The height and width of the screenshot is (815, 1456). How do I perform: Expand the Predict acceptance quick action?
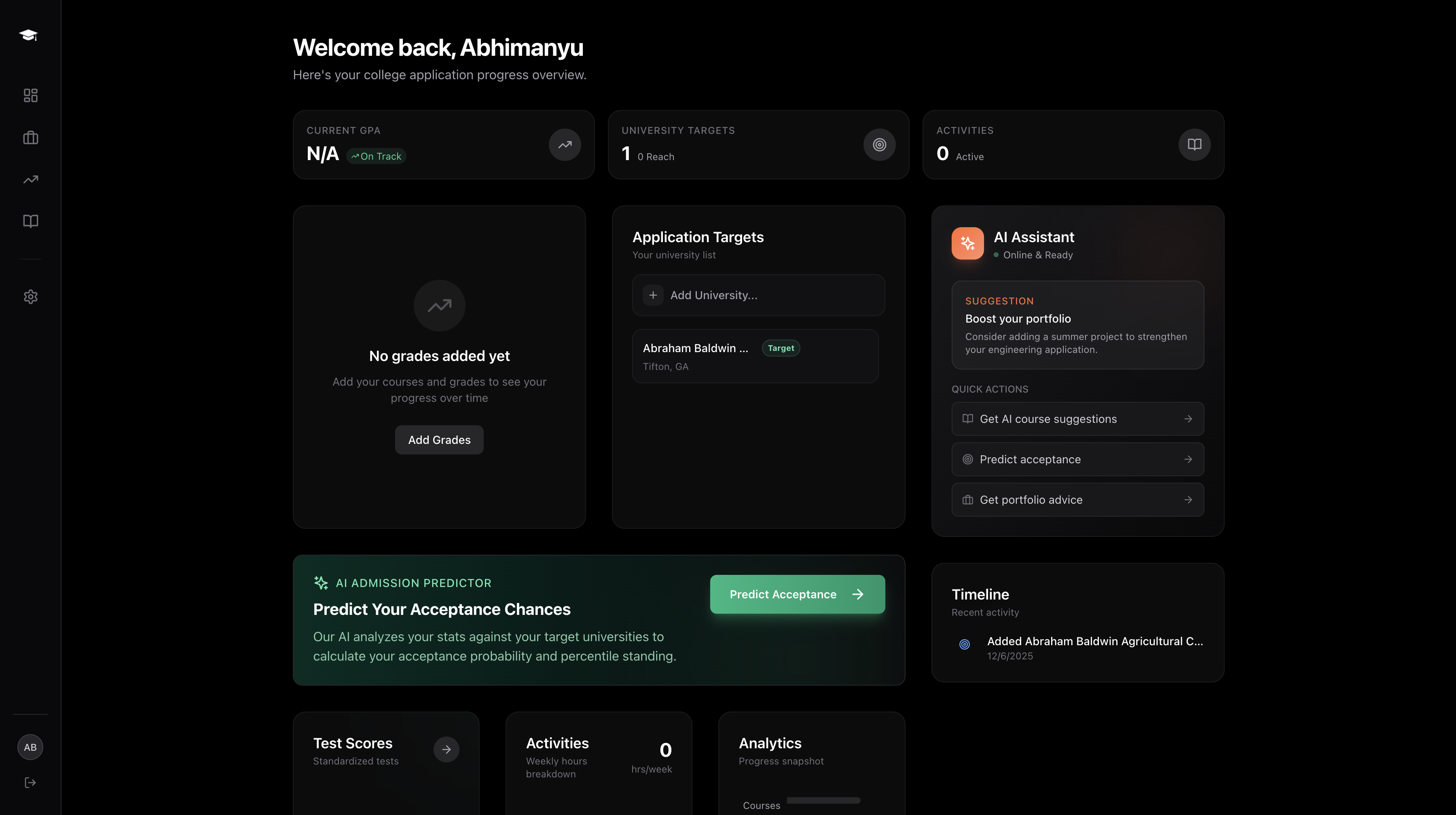(1077, 459)
